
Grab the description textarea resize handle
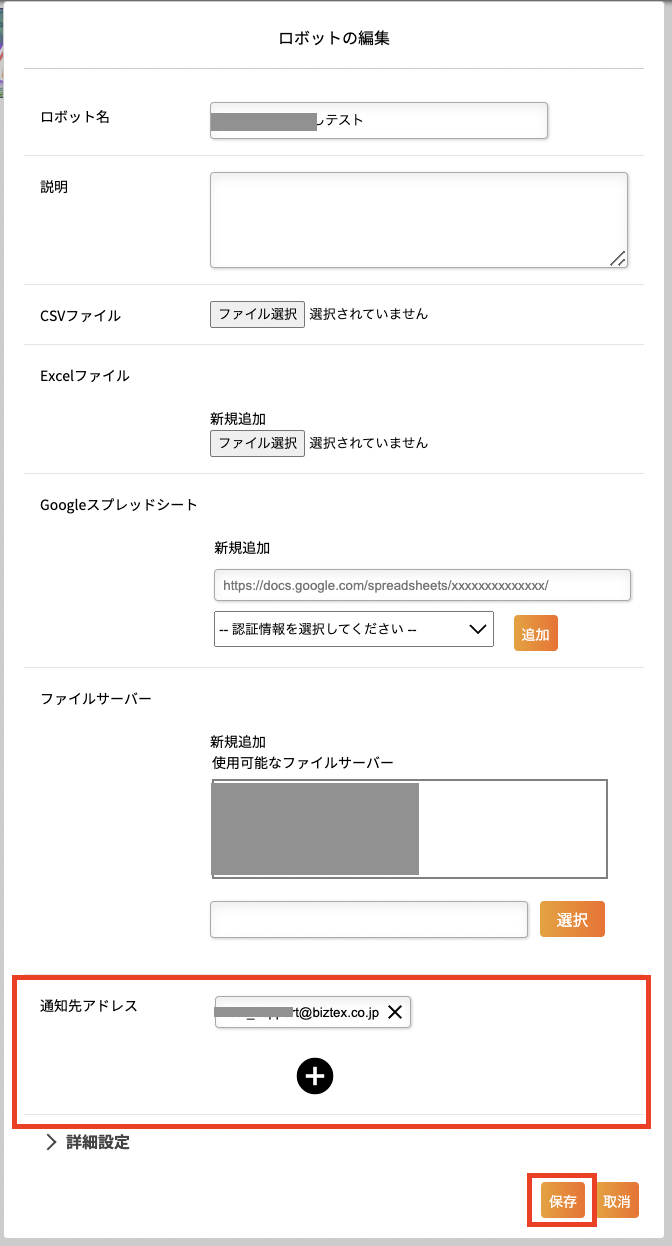(618, 258)
